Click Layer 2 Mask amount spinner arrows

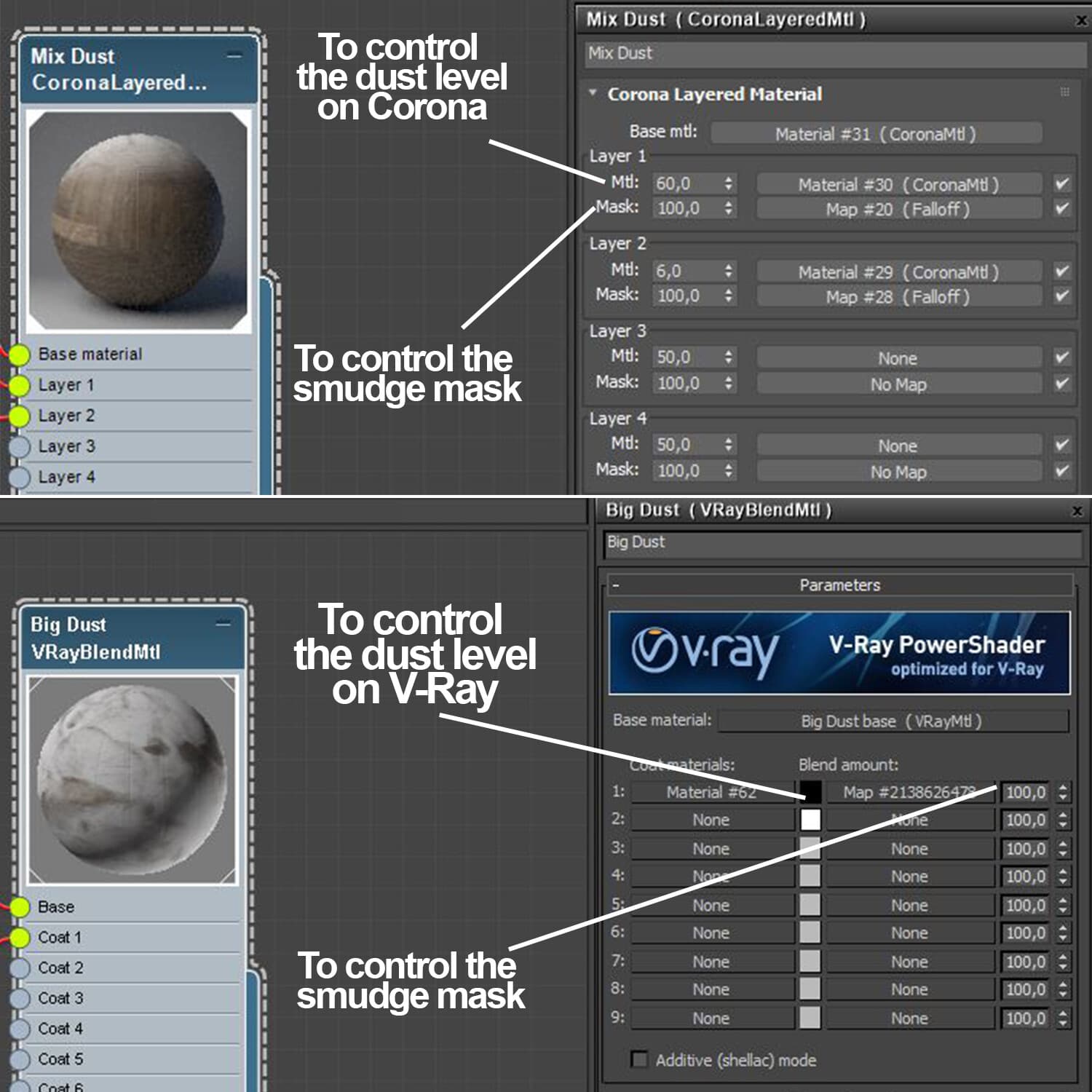tap(728, 296)
